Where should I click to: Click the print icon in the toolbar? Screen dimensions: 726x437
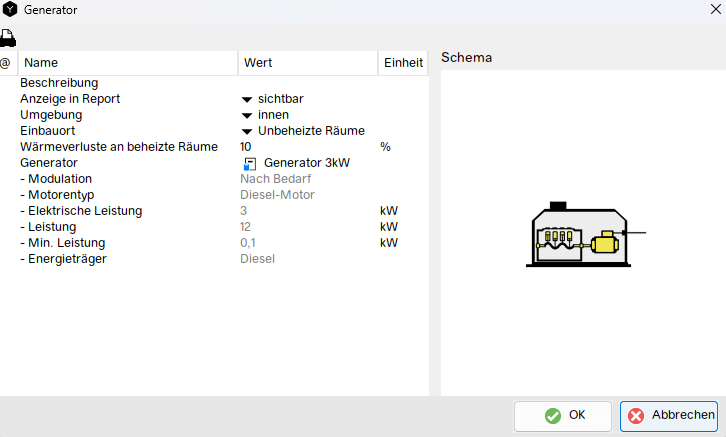coord(8,38)
